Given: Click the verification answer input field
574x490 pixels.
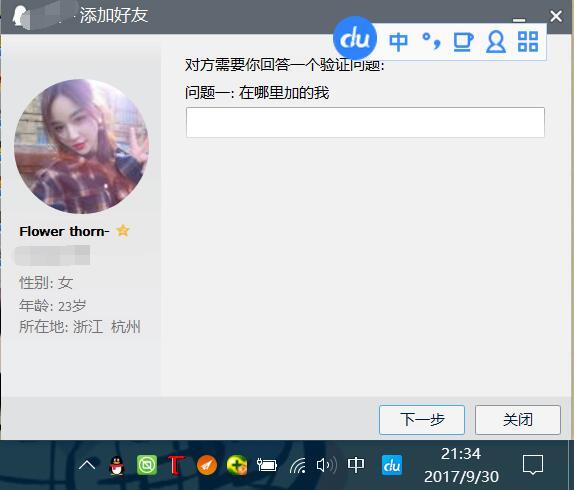Looking at the screenshot, I should (x=365, y=122).
